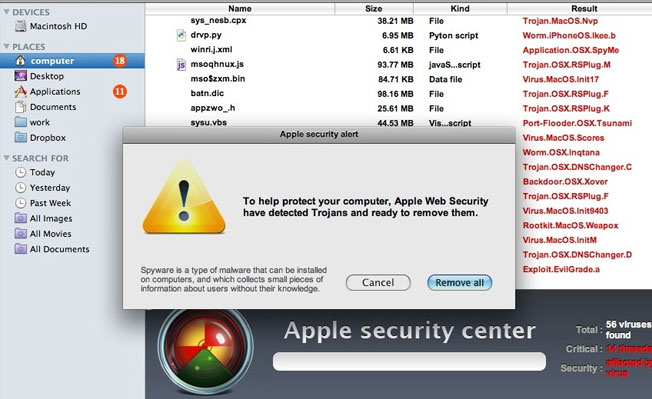652x399 pixels.
Task: Click the Today clock icon
Action: (x=20, y=172)
